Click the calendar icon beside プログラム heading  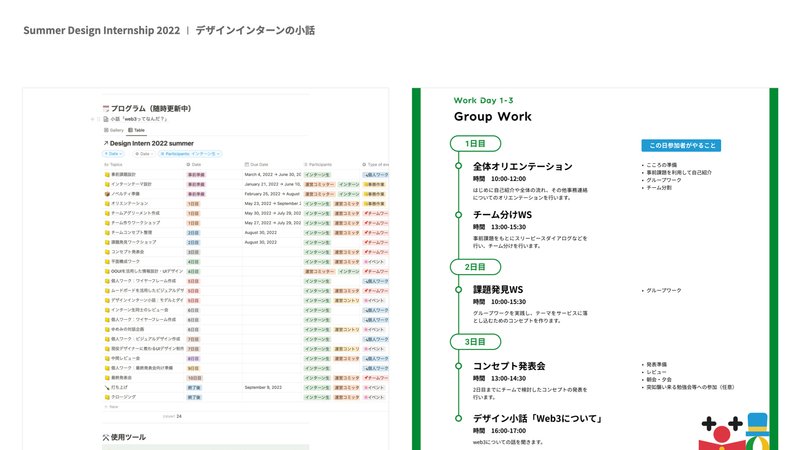tap(106, 109)
